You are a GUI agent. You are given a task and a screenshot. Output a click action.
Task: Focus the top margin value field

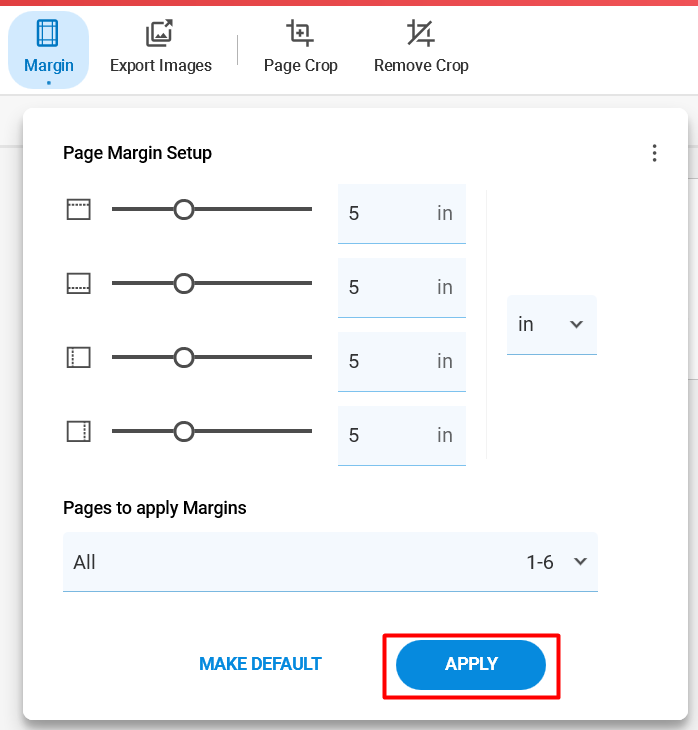click(x=402, y=214)
